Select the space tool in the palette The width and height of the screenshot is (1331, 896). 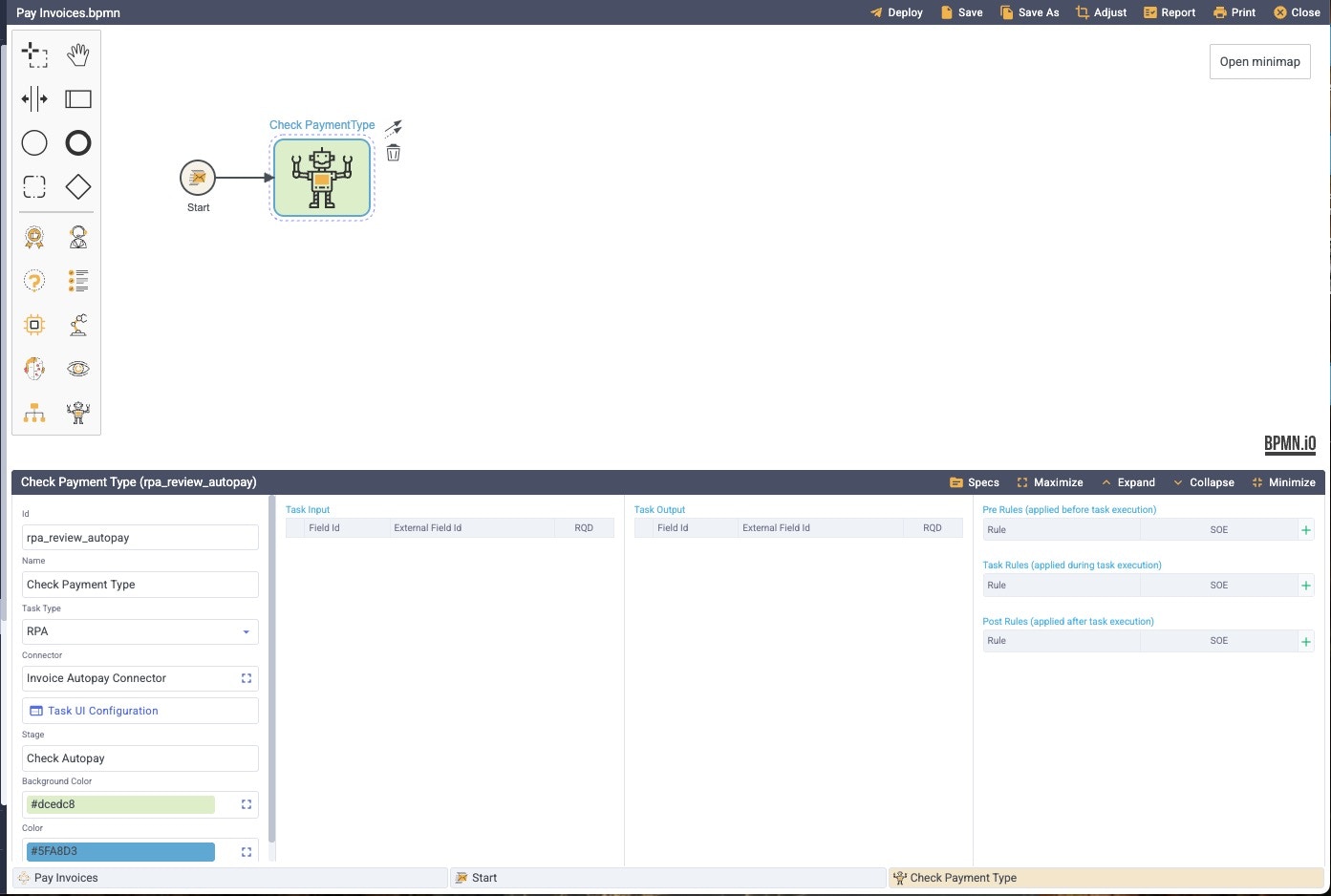coord(33,98)
